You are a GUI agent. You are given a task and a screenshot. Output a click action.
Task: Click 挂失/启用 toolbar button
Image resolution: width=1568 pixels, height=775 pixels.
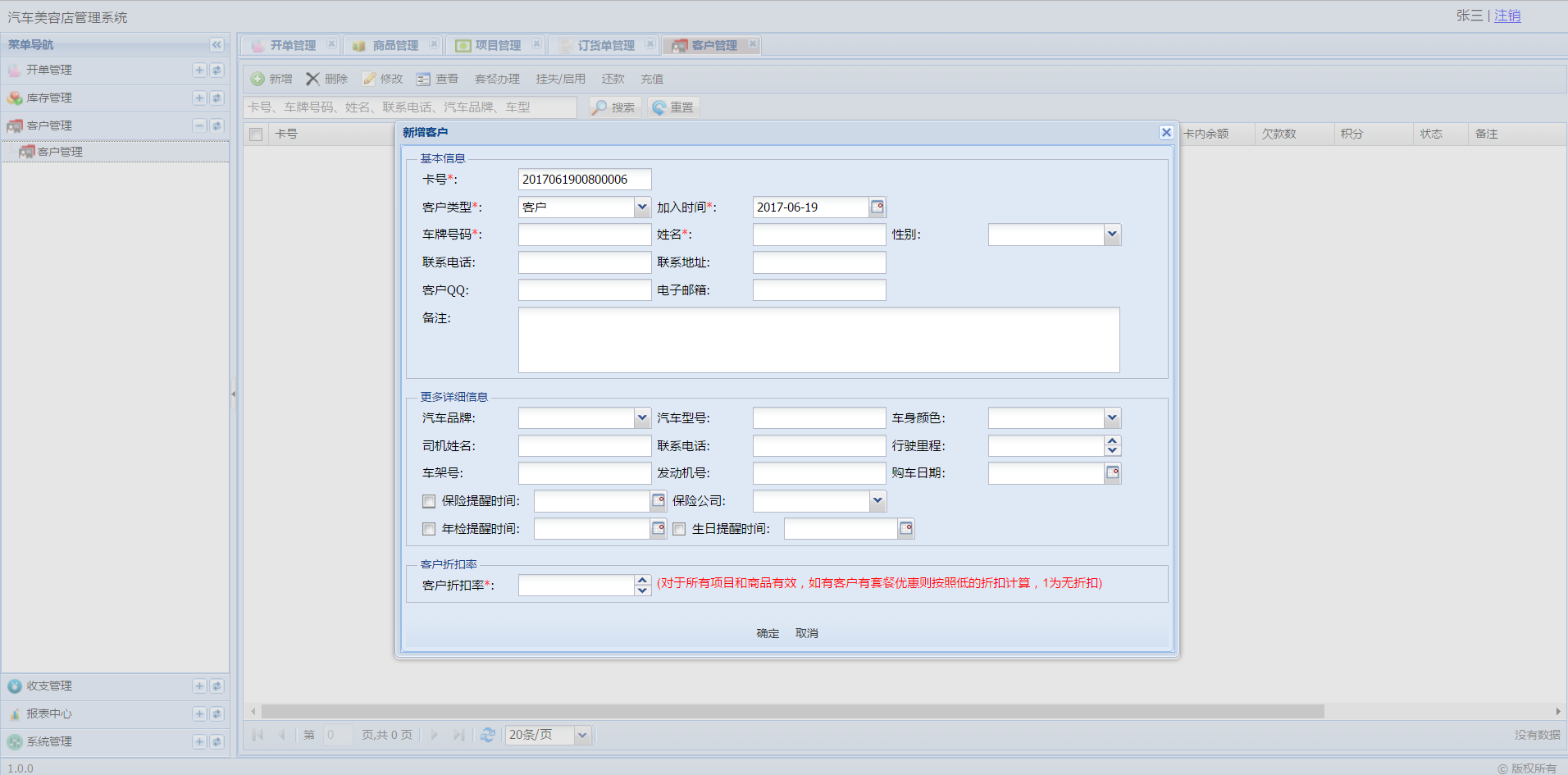(560, 79)
